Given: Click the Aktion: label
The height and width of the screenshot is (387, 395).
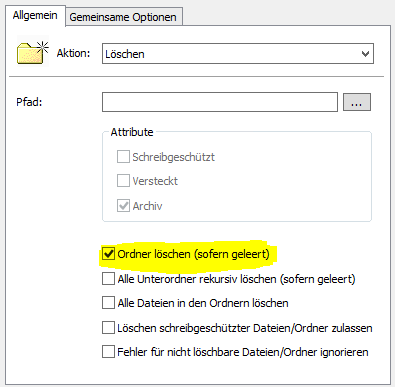Looking at the screenshot, I should coord(73,53).
